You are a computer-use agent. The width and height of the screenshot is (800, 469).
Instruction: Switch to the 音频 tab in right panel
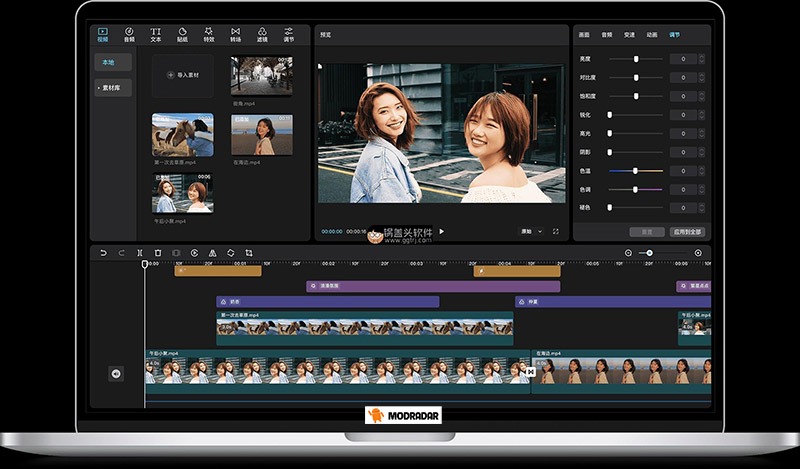point(607,35)
